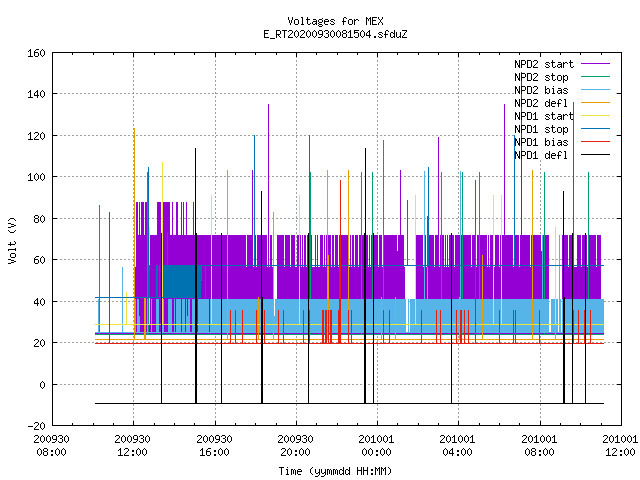Click the 'NPD2 bias' legend label
This screenshot has height=480, width=640.
point(541,90)
